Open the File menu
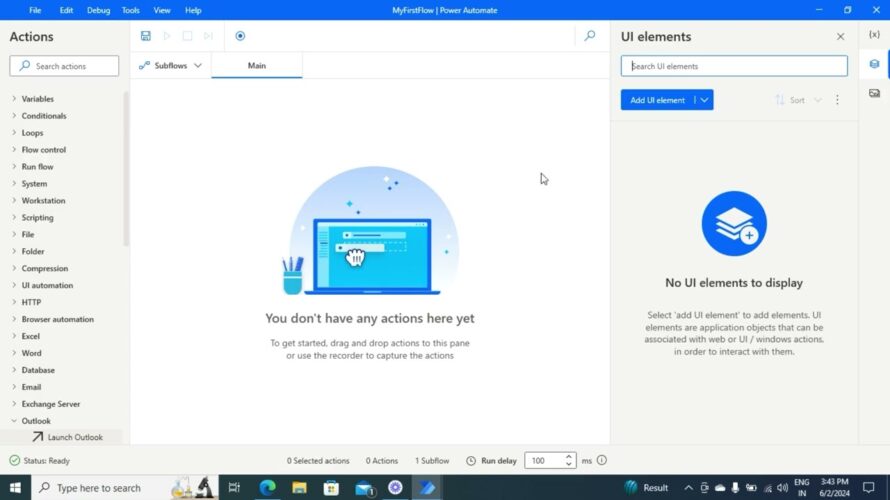Image resolution: width=890 pixels, height=500 pixels. (x=35, y=10)
